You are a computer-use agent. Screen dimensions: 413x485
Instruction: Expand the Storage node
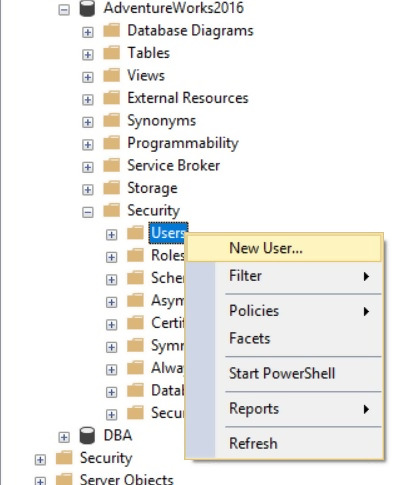click(x=88, y=189)
